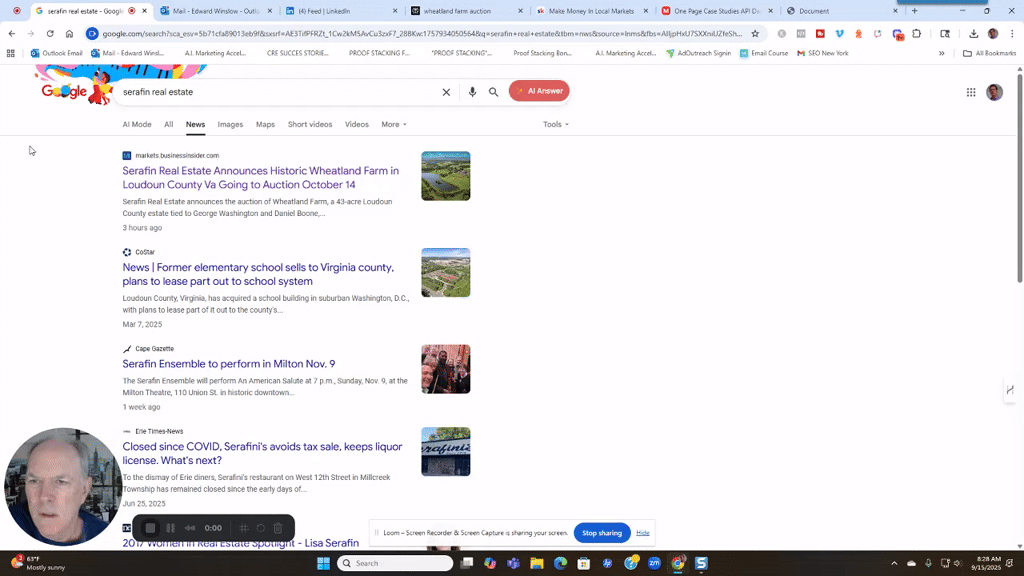The height and width of the screenshot is (576, 1024).
Task: Open the Chrome three-dot menu
Action: 1012,33
